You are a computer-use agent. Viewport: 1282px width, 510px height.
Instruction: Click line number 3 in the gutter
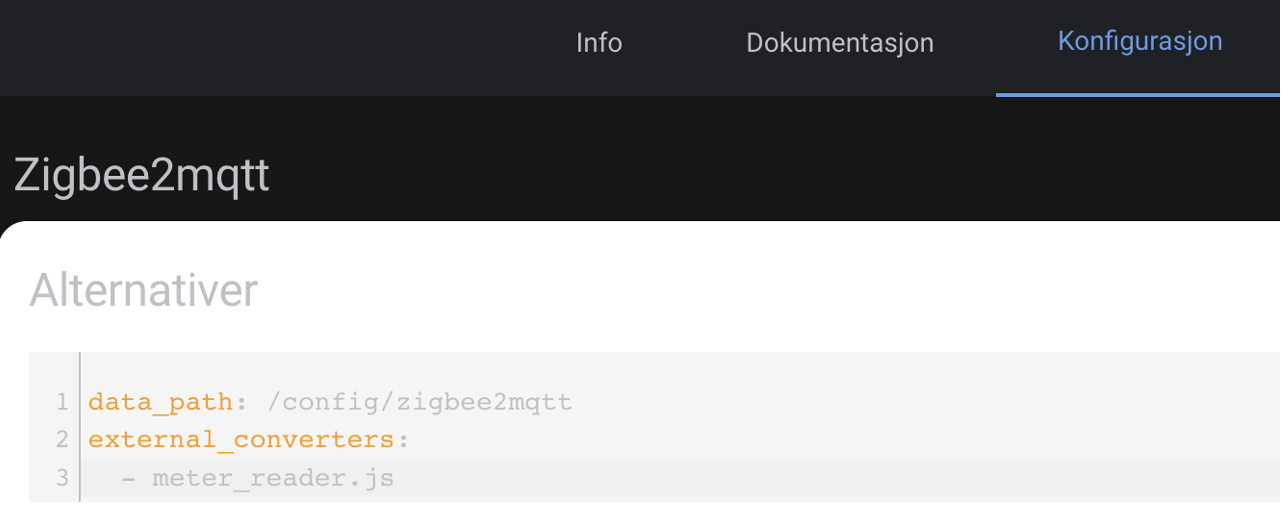coord(62,478)
